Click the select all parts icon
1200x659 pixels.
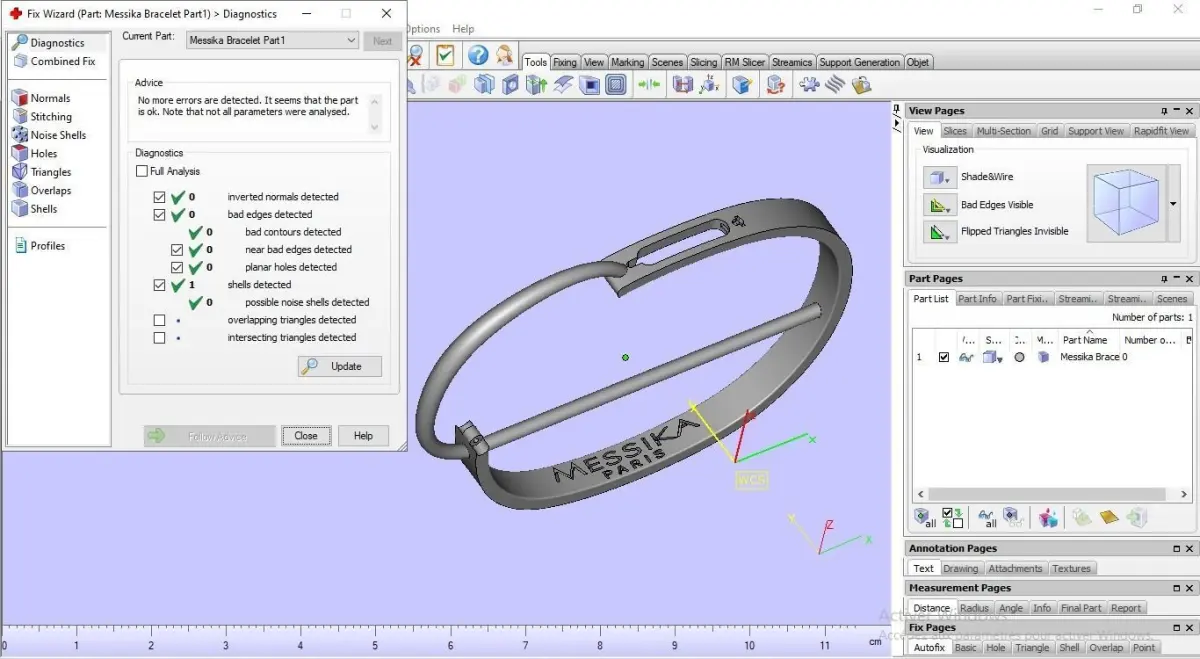925,517
